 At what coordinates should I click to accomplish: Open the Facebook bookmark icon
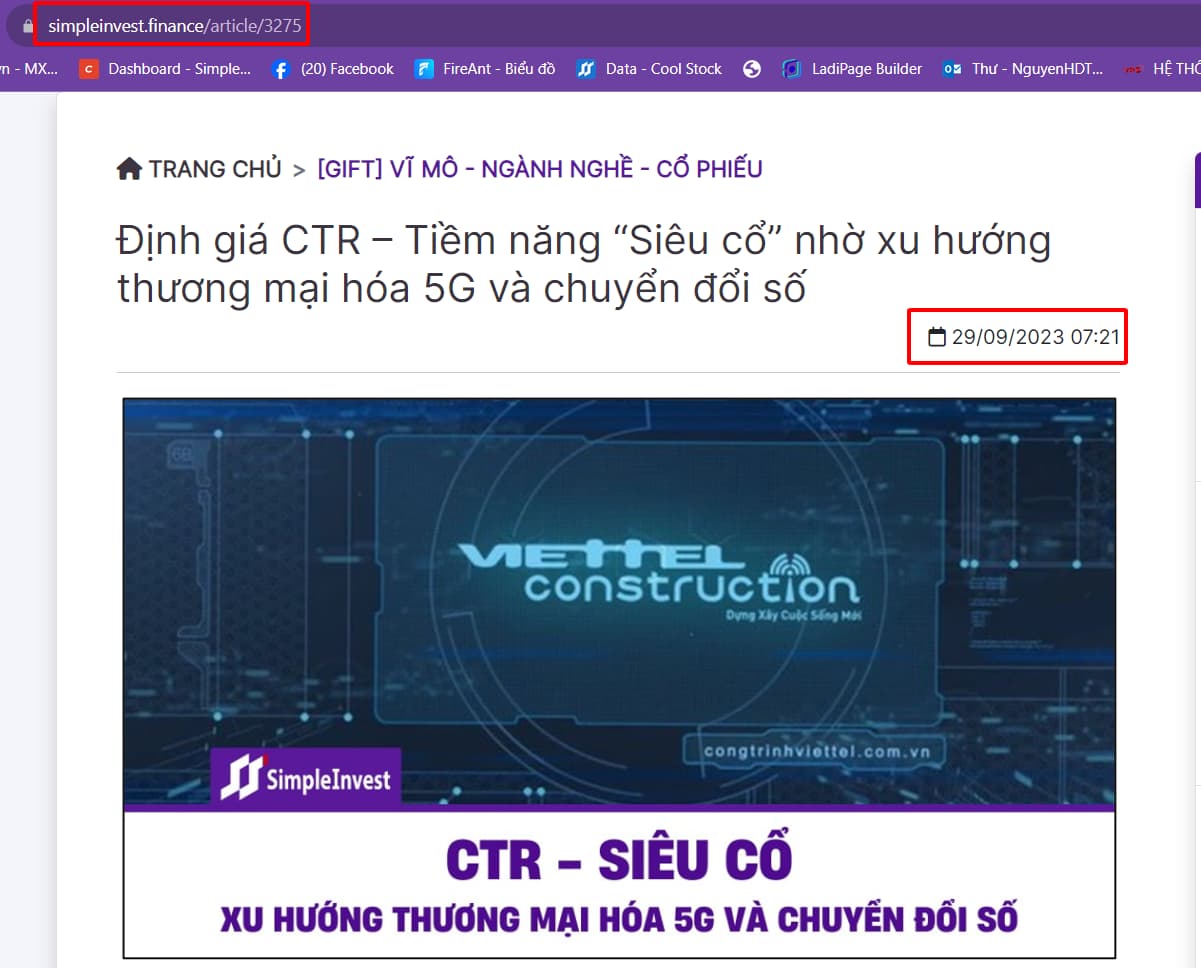[281, 69]
